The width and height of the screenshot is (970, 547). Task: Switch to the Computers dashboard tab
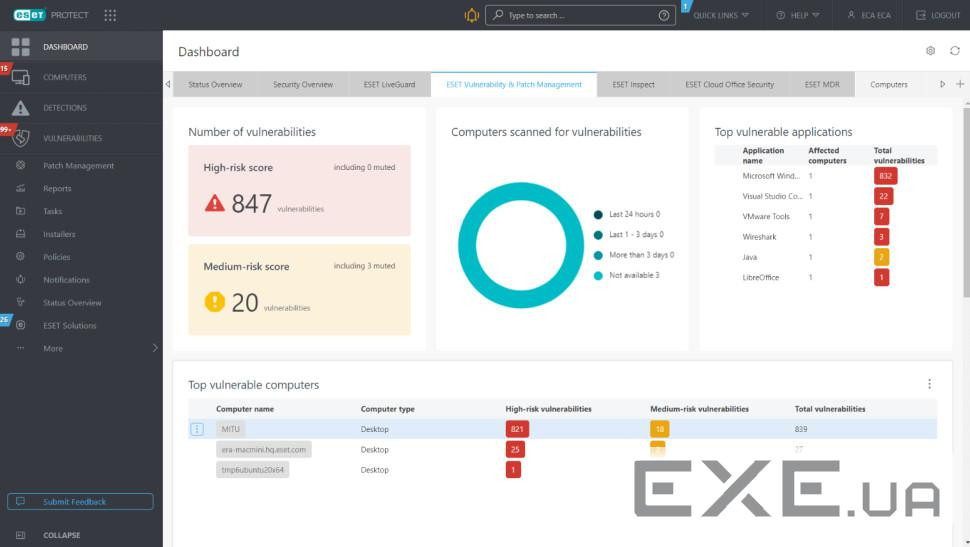[889, 84]
